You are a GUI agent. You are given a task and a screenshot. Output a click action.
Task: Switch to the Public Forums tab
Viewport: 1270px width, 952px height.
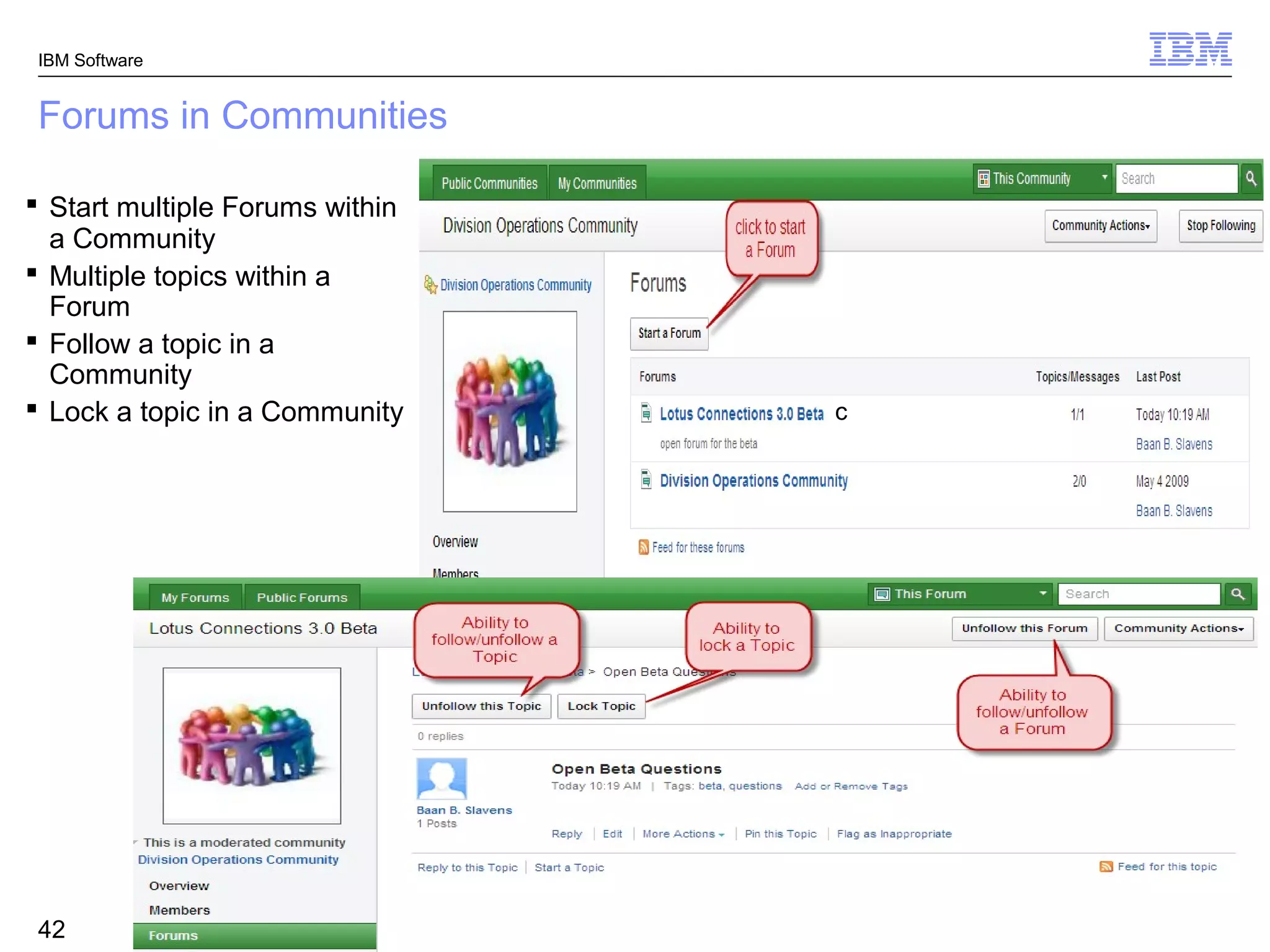[x=302, y=597]
